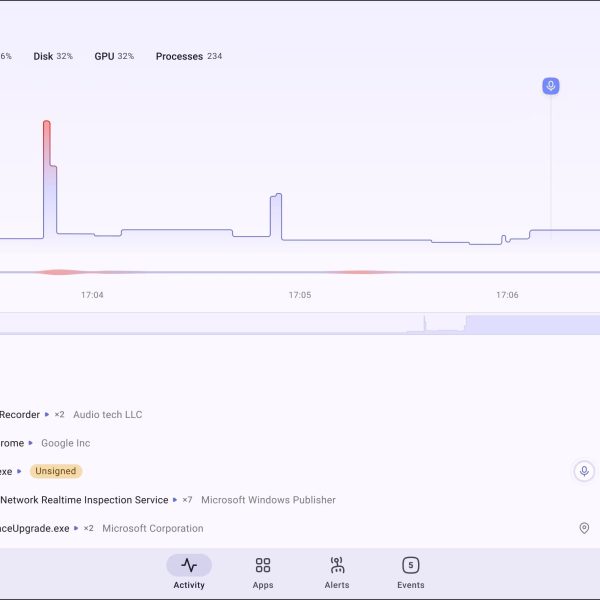Click the Microsoft Windows Publisher text
Viewport: 600px width, 600px height.
tap(268, 500)
